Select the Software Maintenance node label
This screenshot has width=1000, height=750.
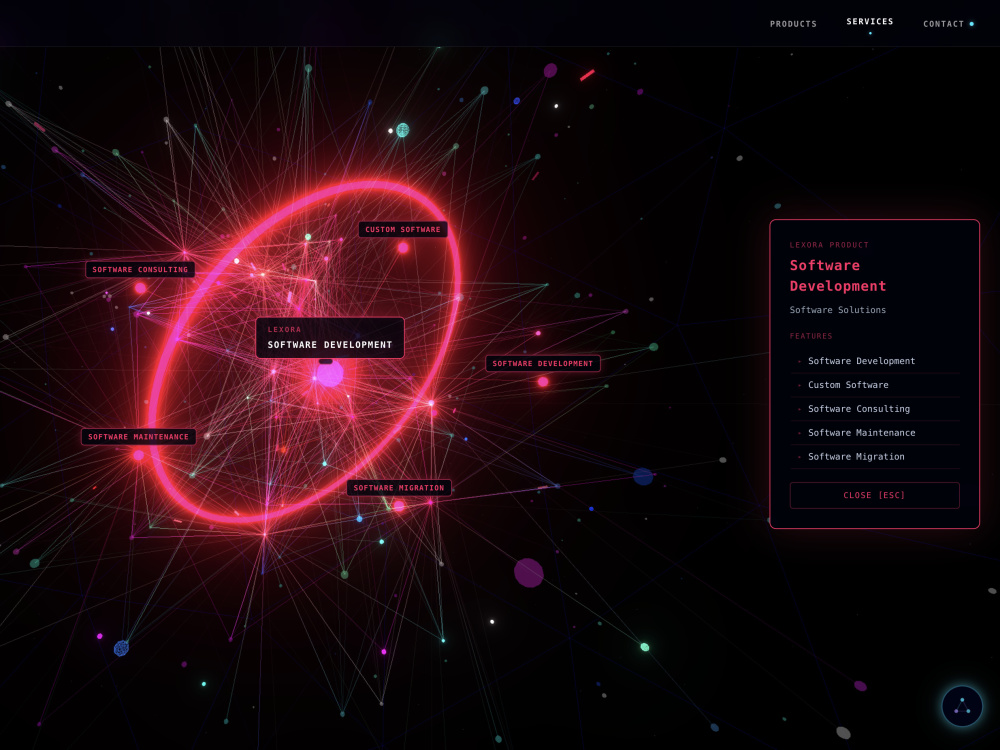[x=138, y=437]
